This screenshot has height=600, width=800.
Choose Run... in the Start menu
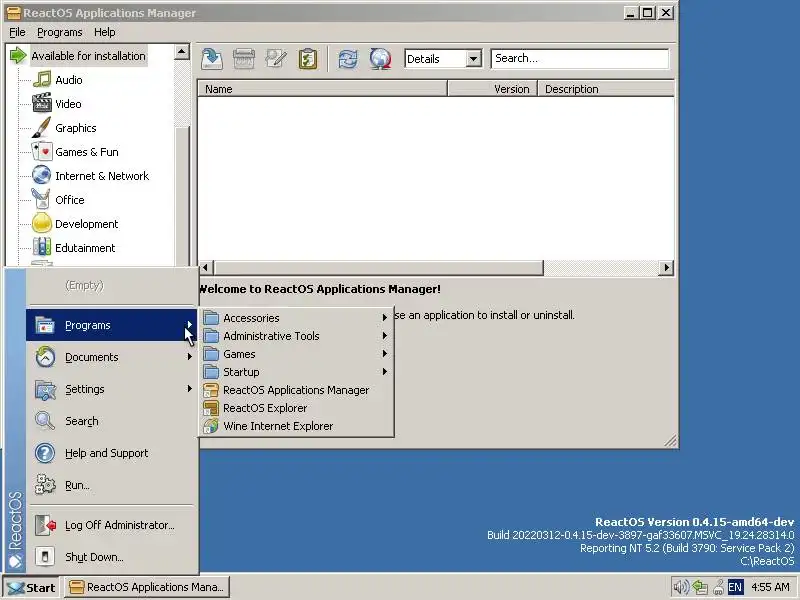(111, 485)
